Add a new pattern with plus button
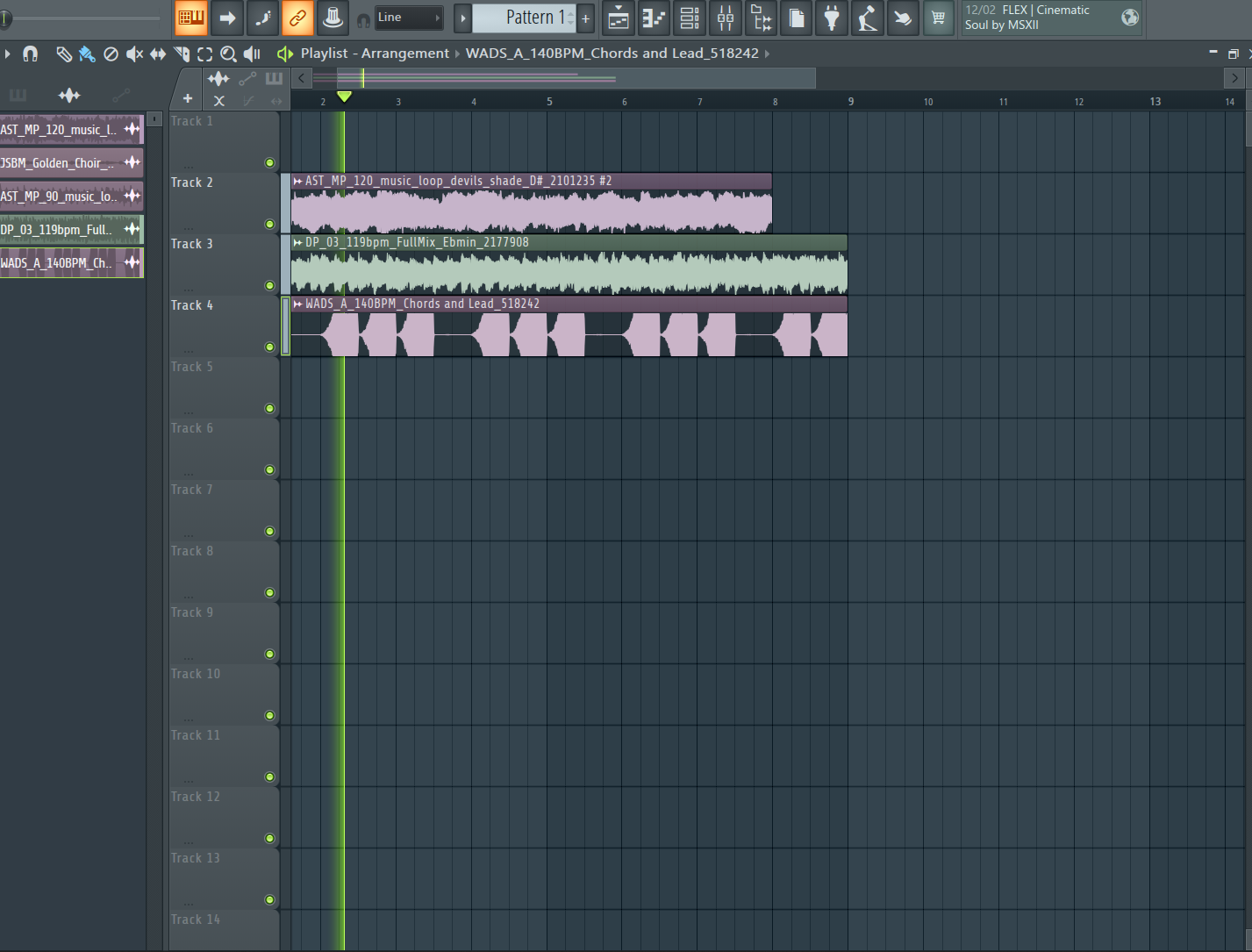The width and height of the screenshot is (1252, 952). coord(586,18)
